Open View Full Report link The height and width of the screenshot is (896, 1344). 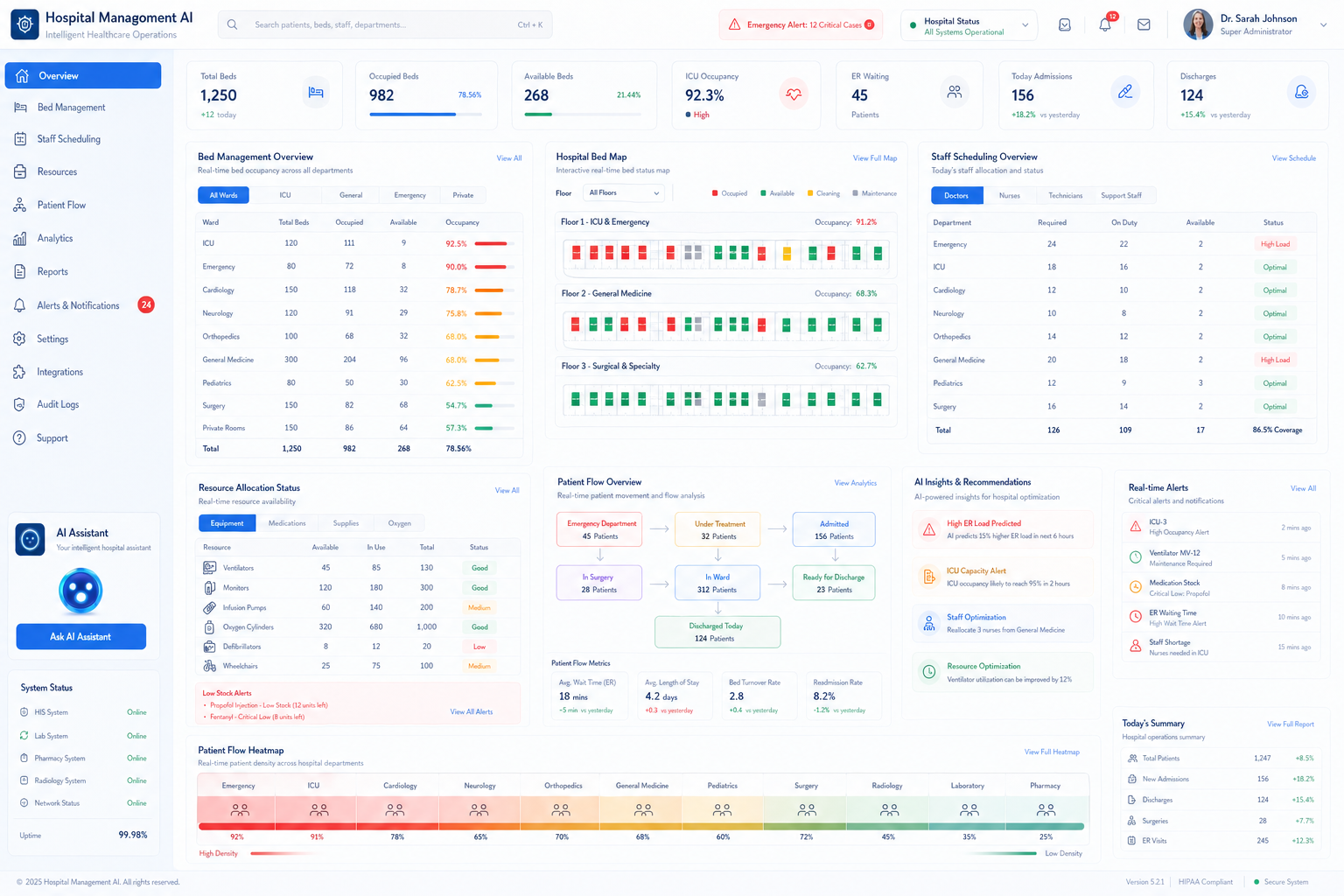tap(1291, 724)
